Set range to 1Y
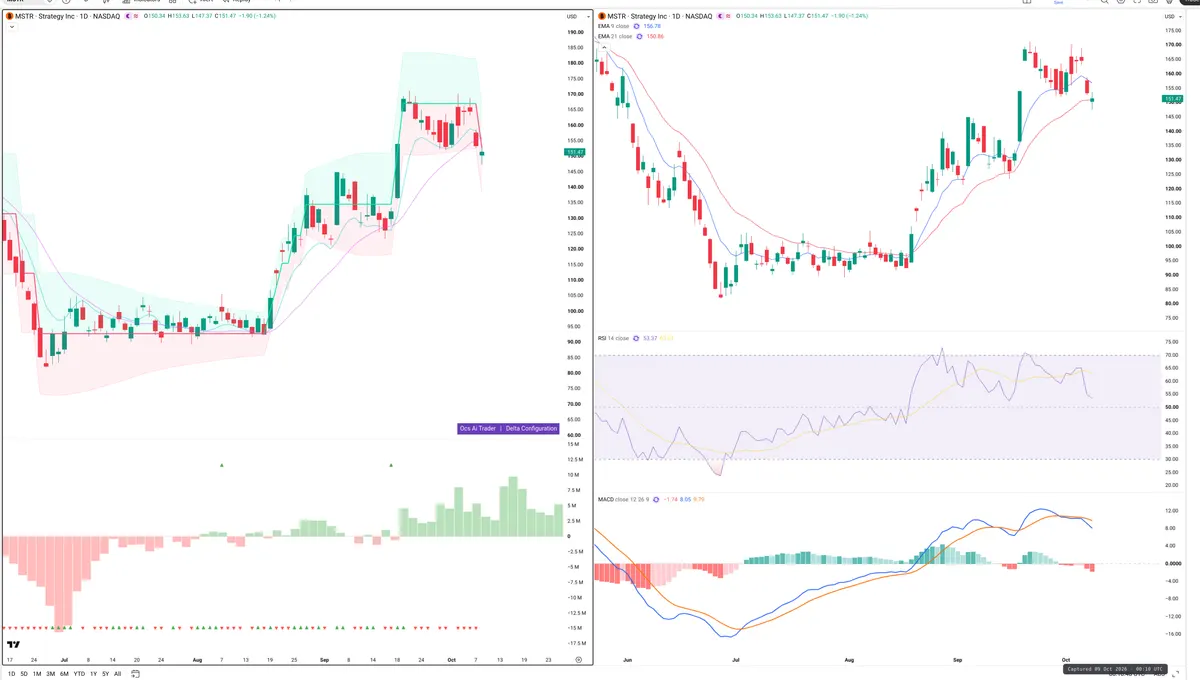The height and width of the screenshot is (680, 1200). click(x=93, y=674)
